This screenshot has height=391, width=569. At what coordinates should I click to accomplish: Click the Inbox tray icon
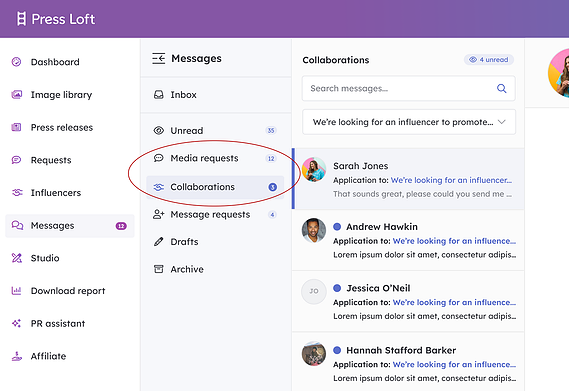[x=159, y=95]
